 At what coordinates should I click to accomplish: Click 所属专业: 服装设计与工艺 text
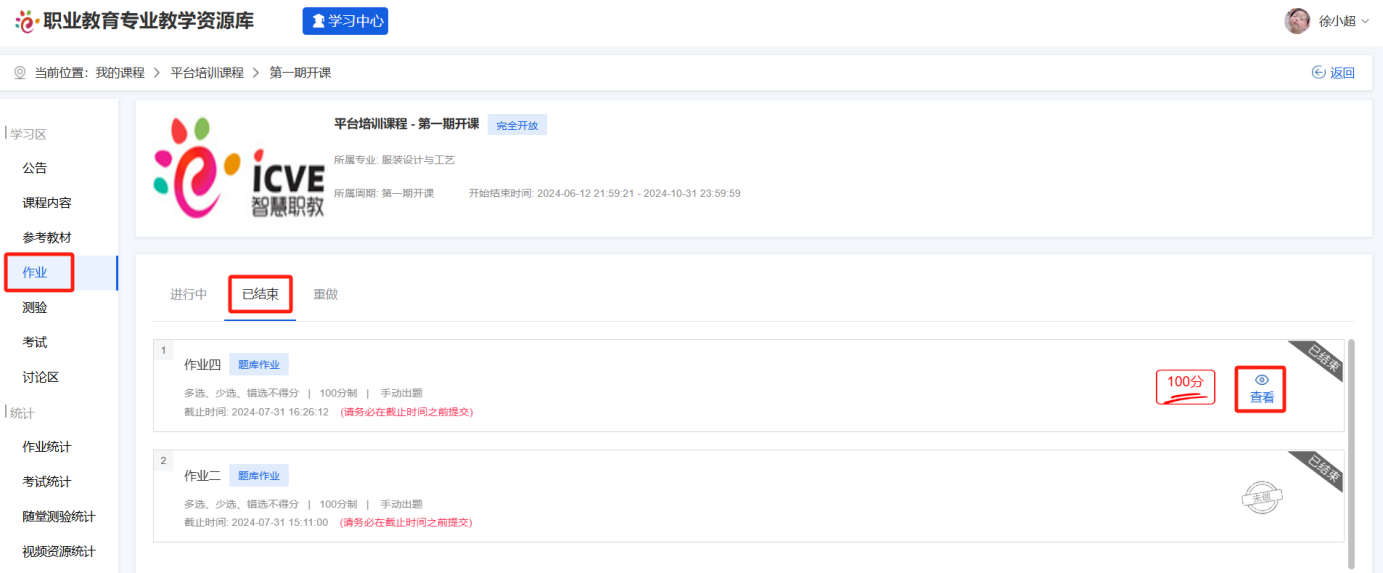394,160
